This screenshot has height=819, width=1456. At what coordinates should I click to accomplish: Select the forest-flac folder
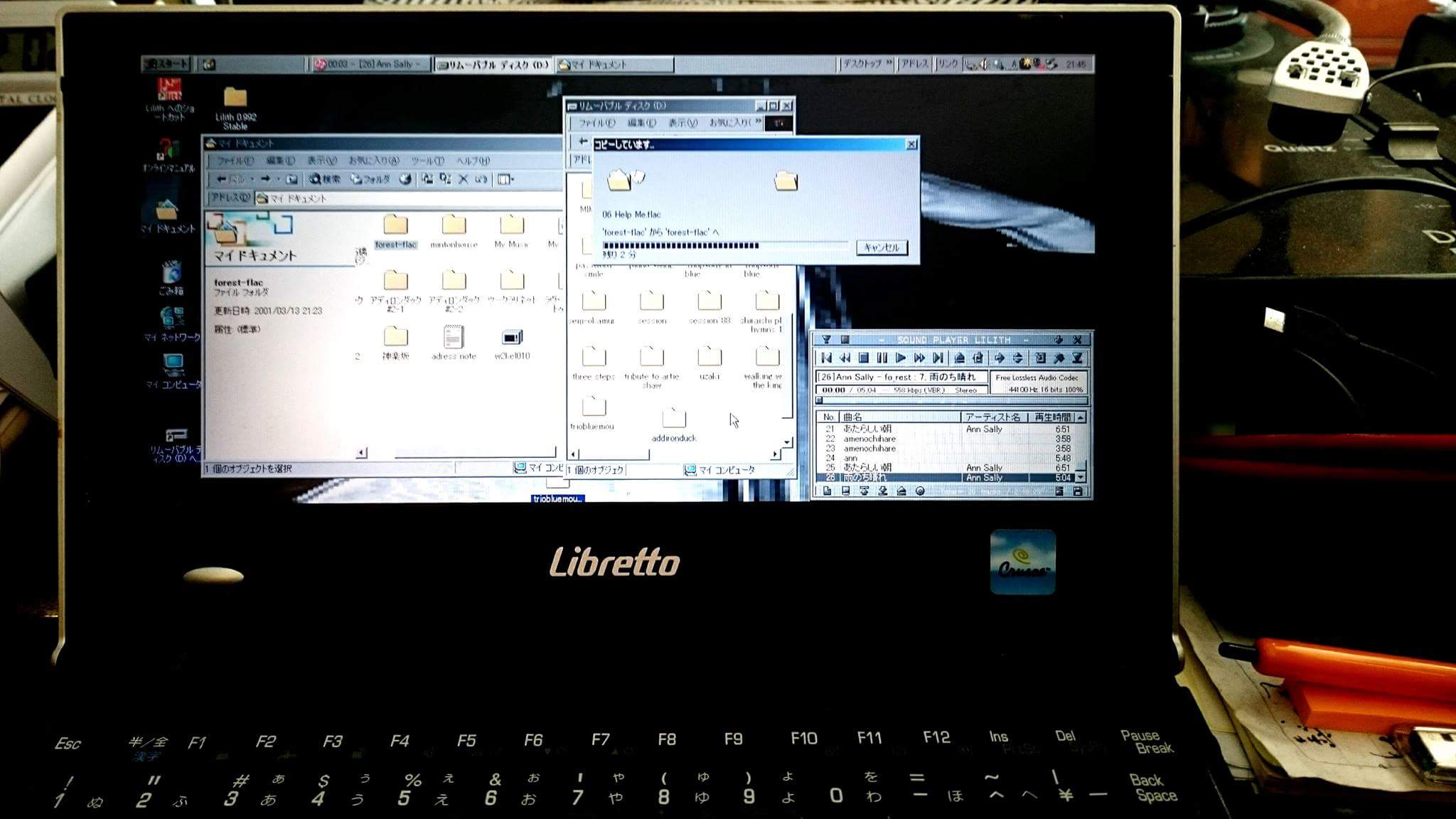[x=395, y=231]
